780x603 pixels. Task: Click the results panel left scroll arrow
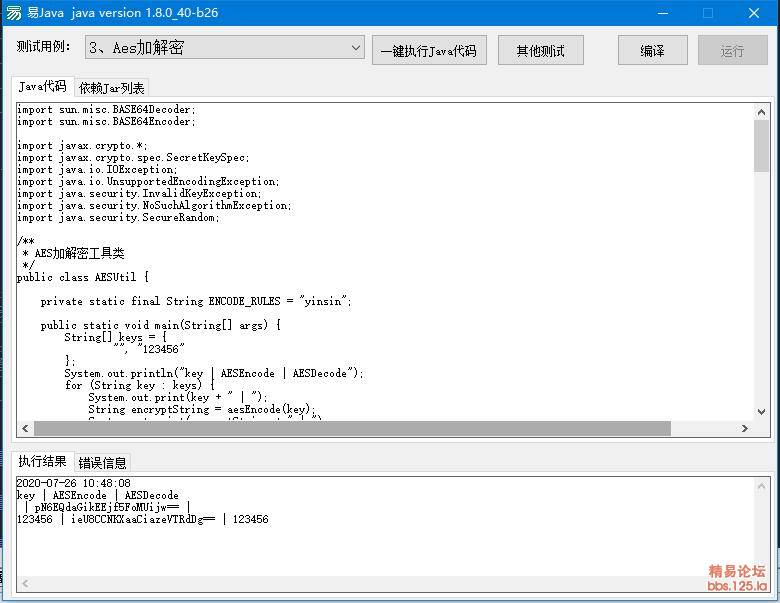24,583
